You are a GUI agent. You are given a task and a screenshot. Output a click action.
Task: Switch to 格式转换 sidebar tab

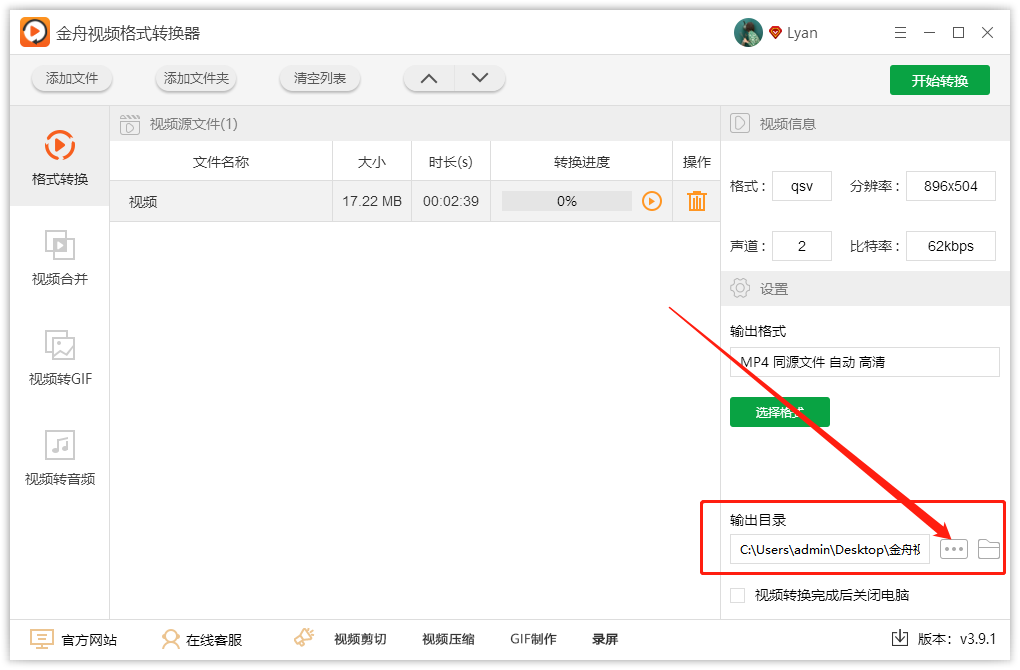pyautogui.click(x=60, y=158)
